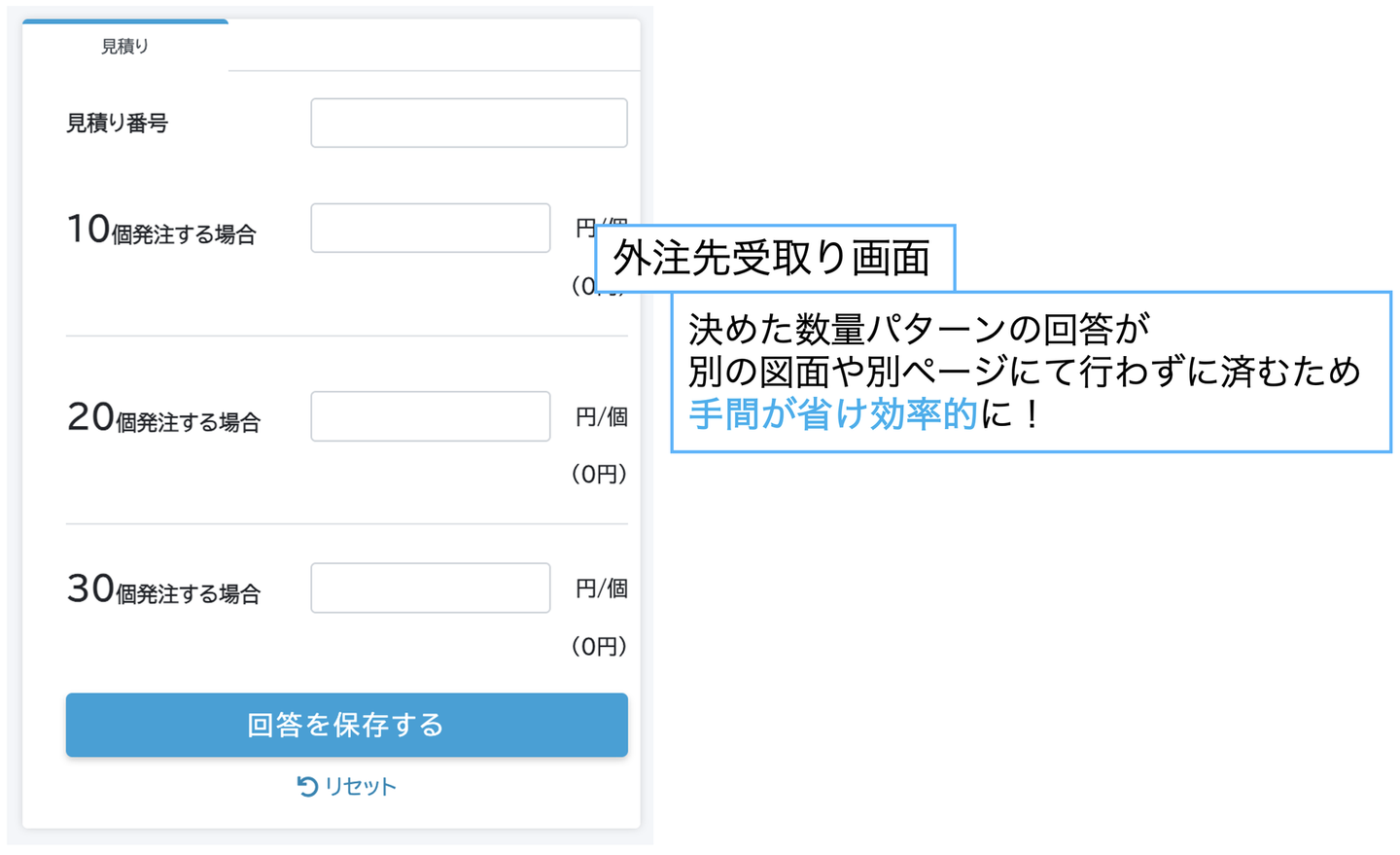Click the 決めた数量パターンの回答が text line

919,330
